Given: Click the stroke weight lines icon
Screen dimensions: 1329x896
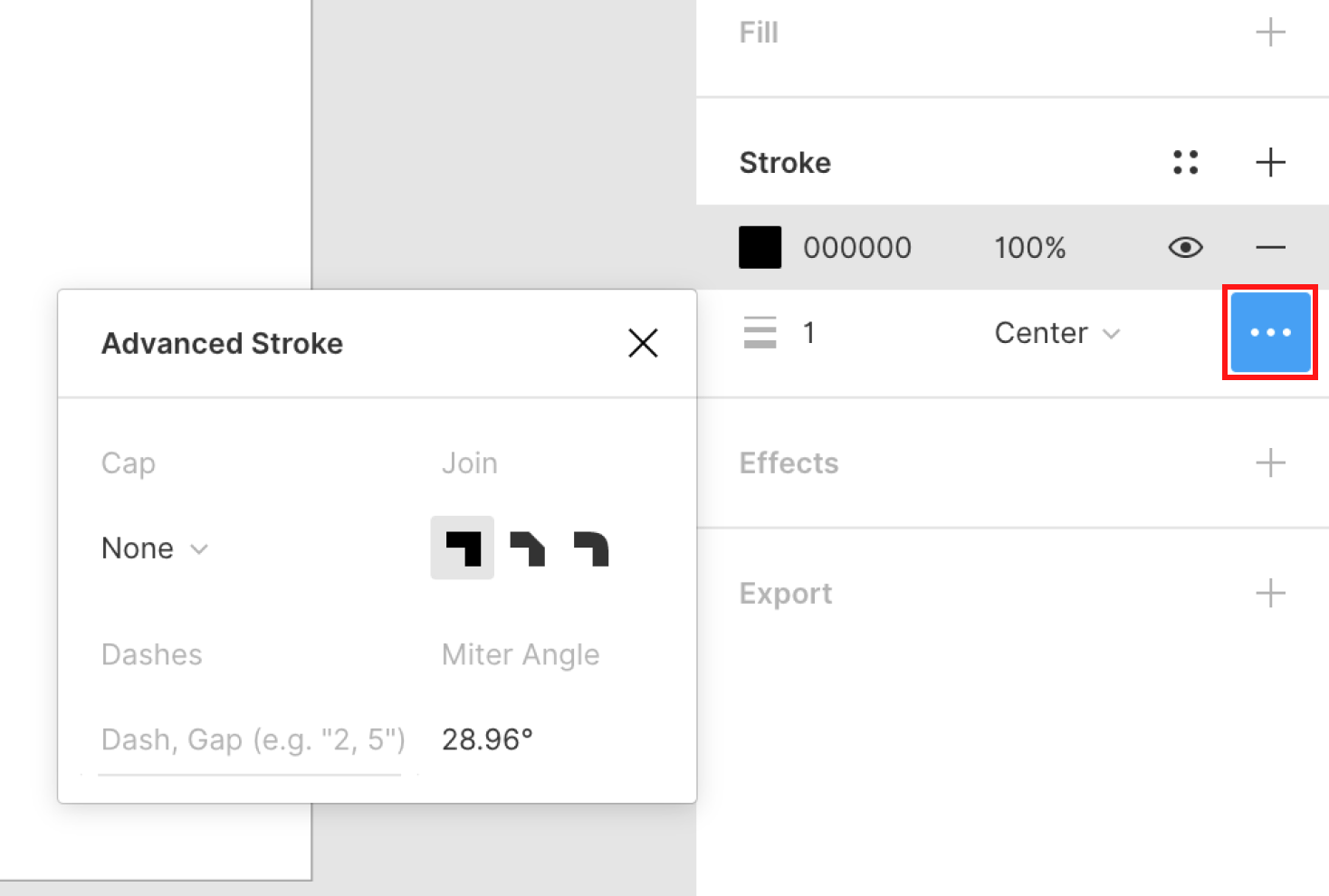Looking at the screenshot, I should click(760, 332).
